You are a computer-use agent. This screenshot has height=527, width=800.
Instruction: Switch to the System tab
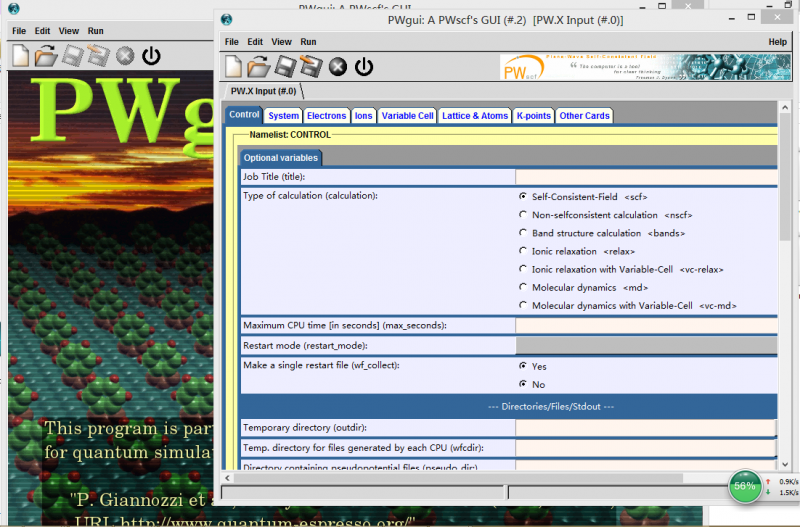tap(284, 116)
